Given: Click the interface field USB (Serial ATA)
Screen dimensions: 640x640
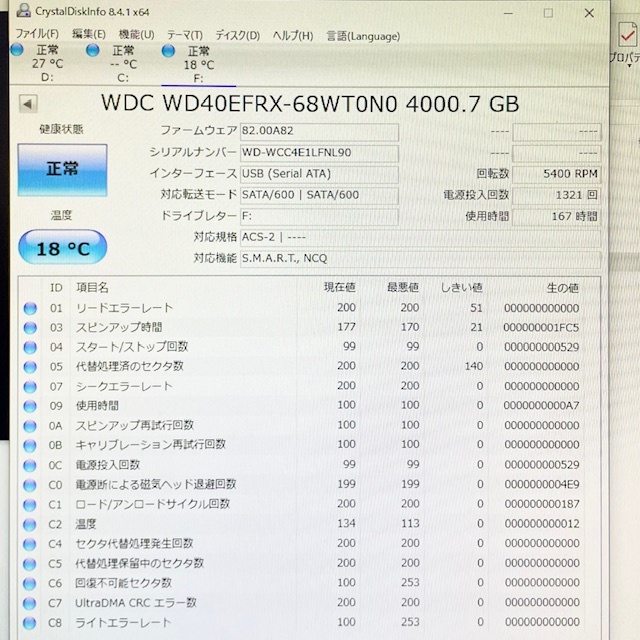Looking at the screenshot, I should pos(319,174).
